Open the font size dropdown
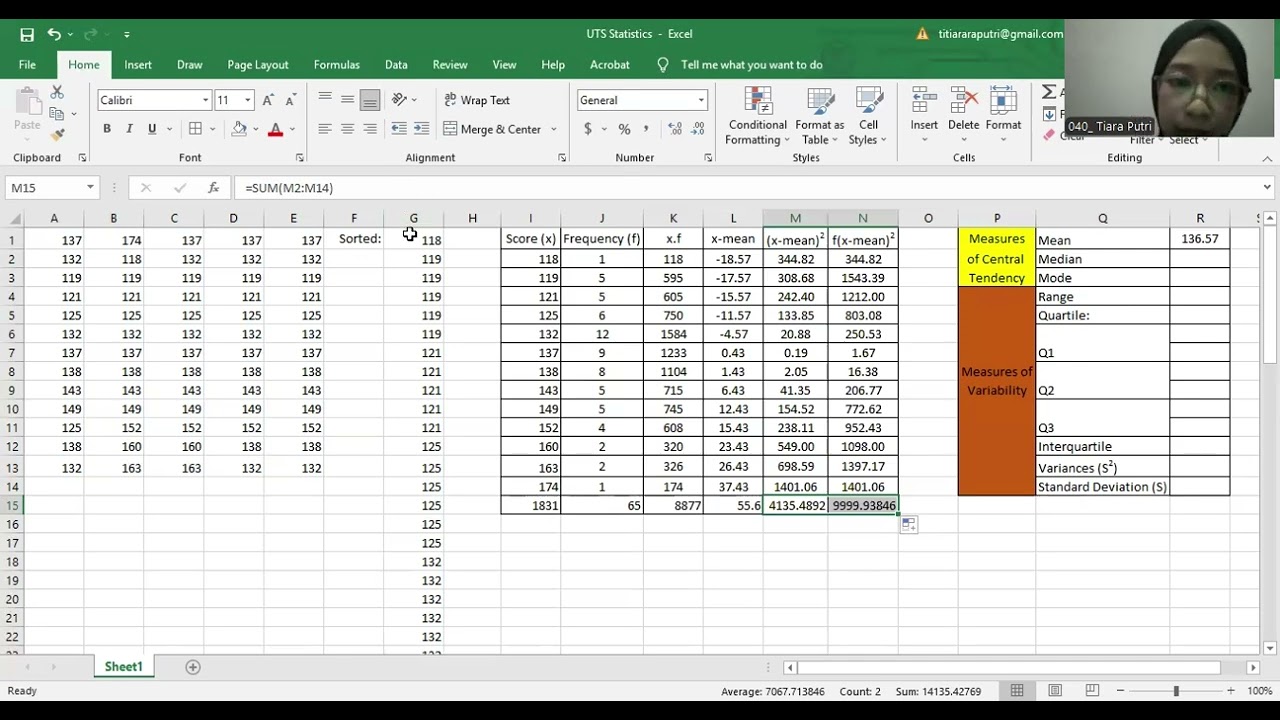 (247, 100)
